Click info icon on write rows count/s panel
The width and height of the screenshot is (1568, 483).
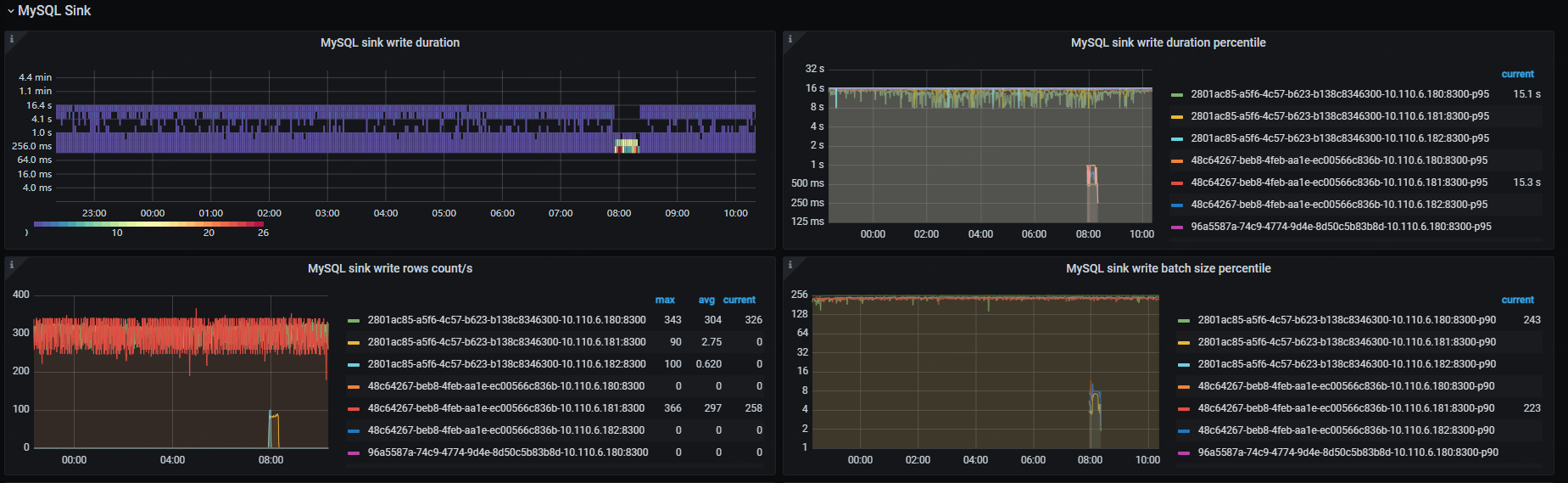[x=12, y=265]
